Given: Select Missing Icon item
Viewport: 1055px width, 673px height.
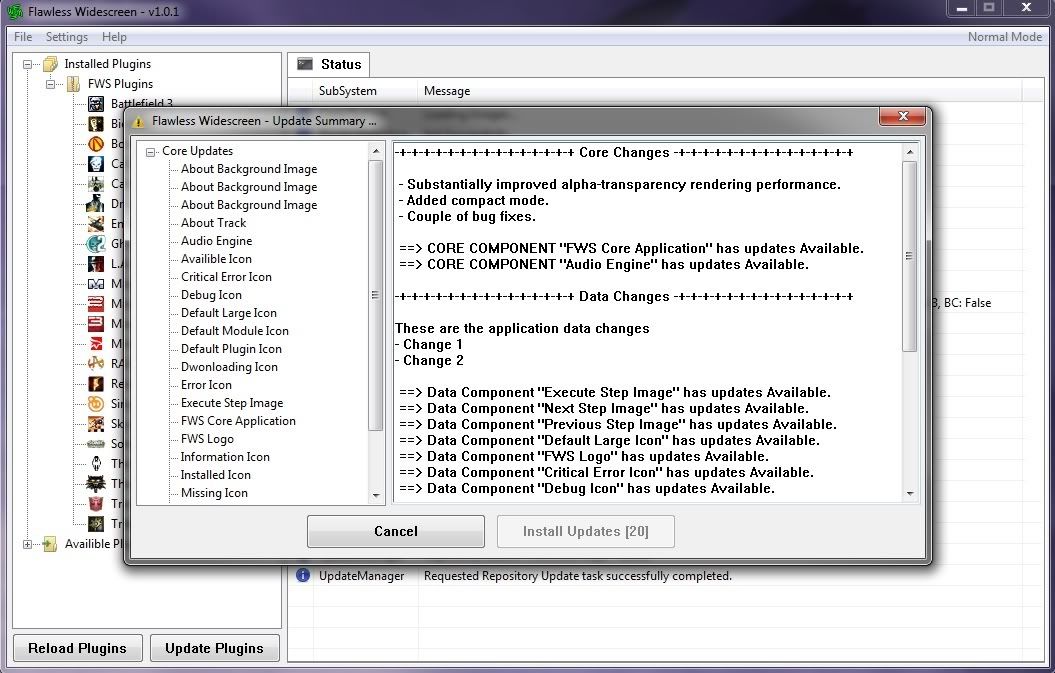Looking at the screenshot, I should point(215,493).
